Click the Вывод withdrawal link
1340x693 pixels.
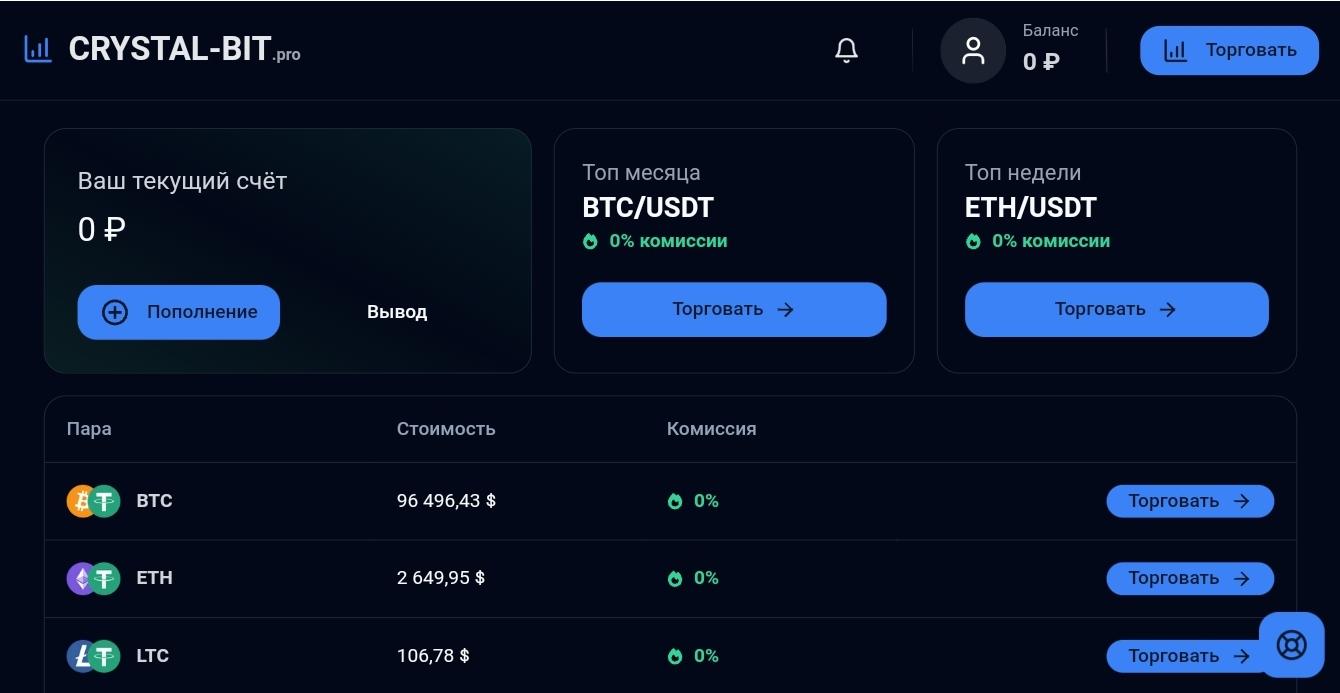click(x=397, y=312)
